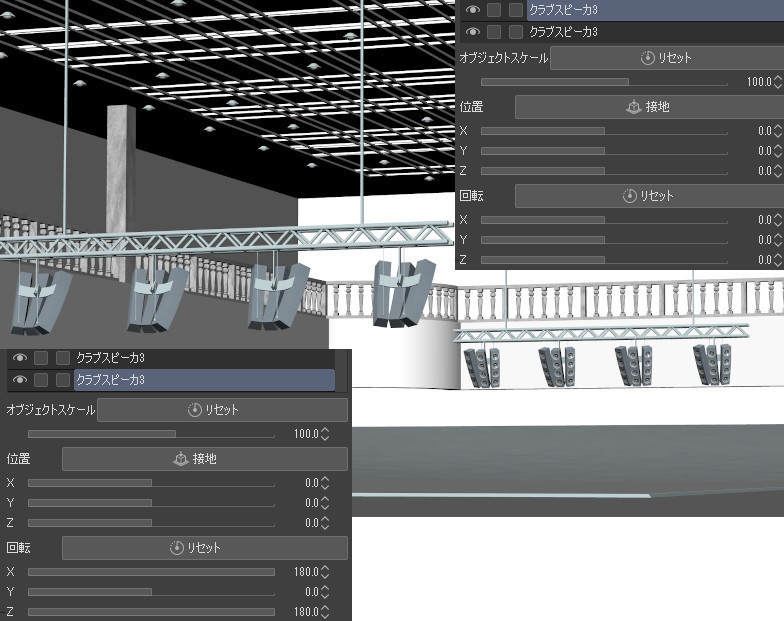Tick checkbox beside name, unhighlighted row, upper panel
The image size is (784, 621).
516,32
